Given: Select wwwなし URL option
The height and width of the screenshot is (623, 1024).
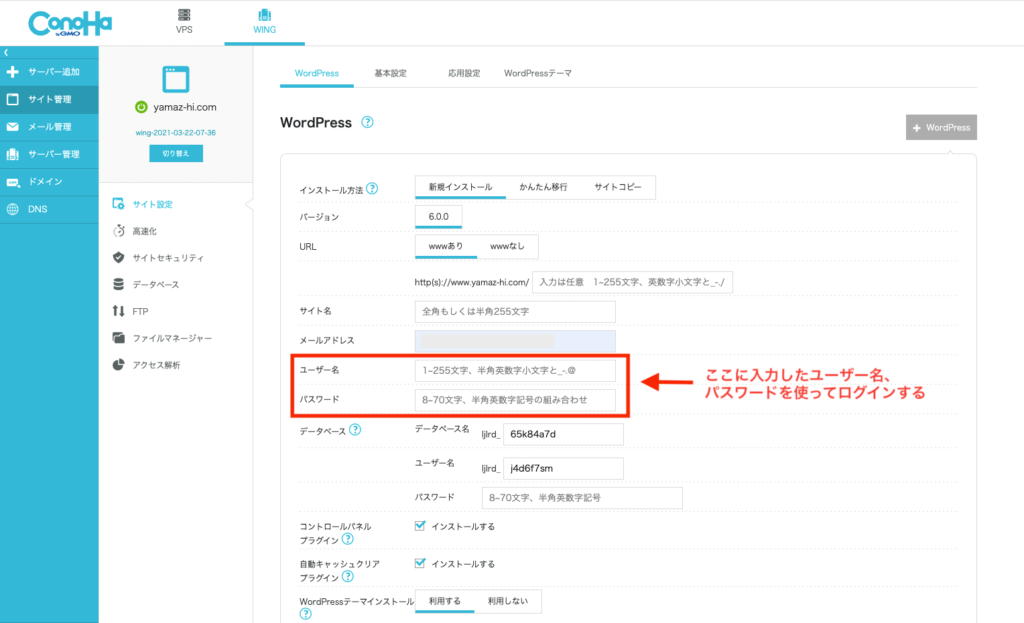Looking at the screenshot, I should (x=507, y=246).
